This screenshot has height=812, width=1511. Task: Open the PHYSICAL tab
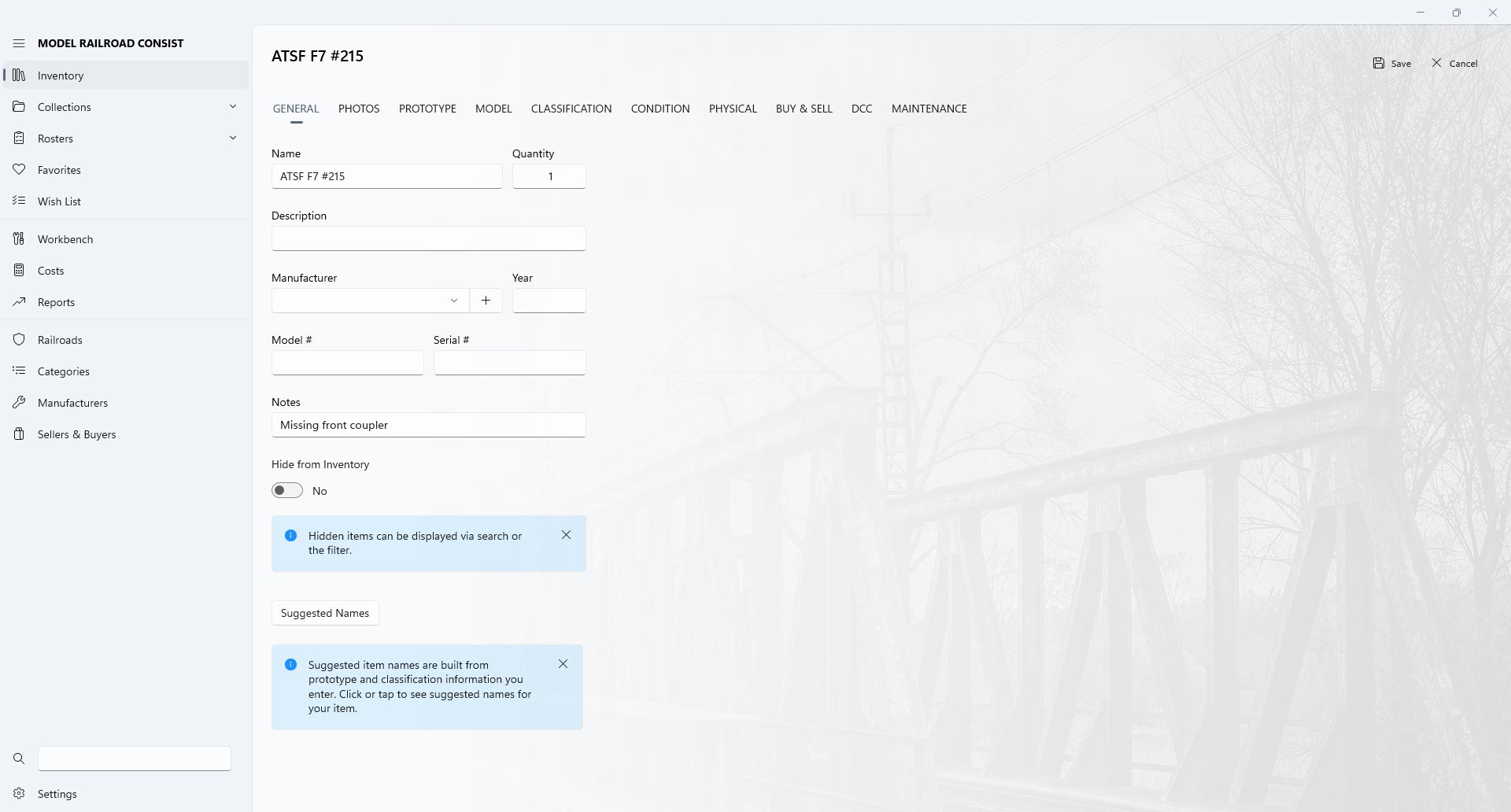[733, 109]
